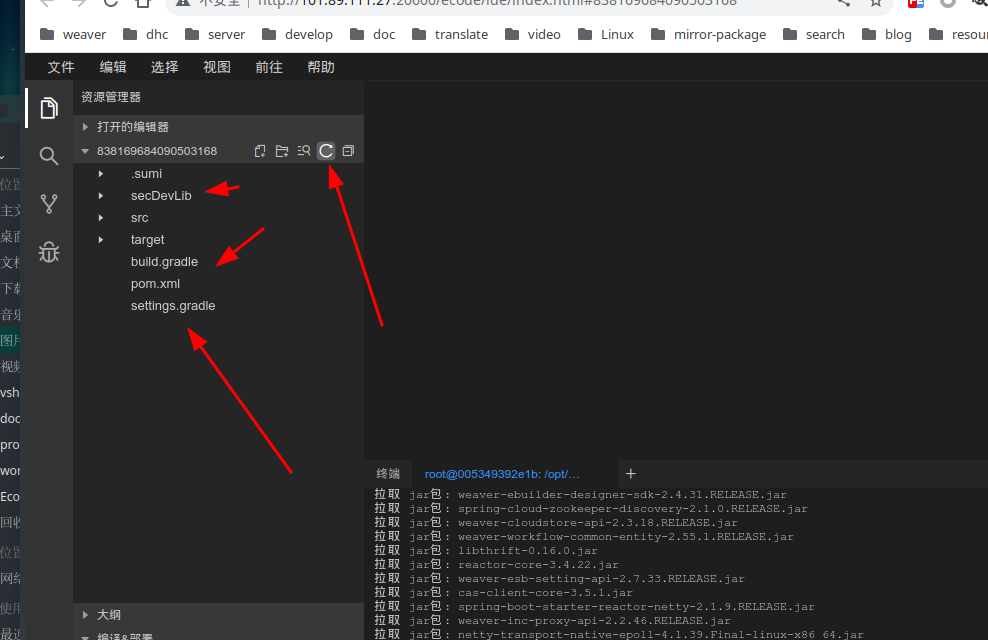Create a new folder in workspace

[282, 151]
